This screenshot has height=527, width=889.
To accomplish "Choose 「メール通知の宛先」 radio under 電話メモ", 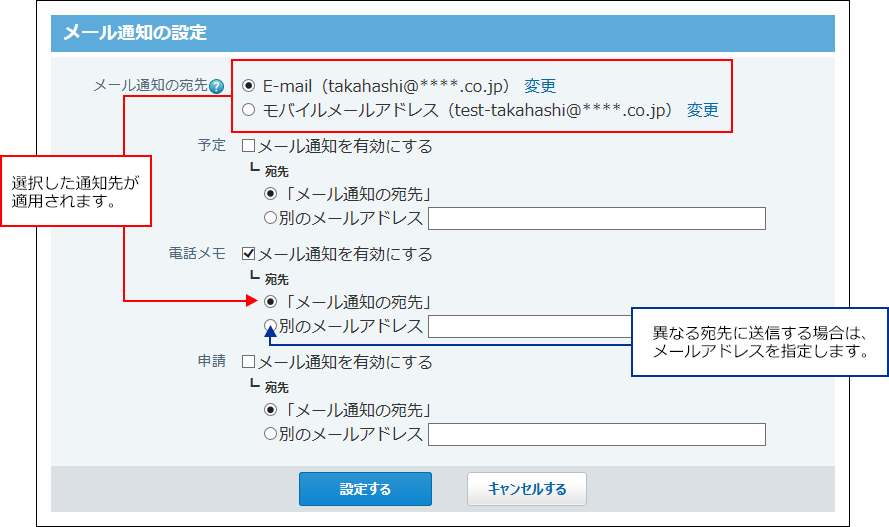I will [x=270, y=302].
